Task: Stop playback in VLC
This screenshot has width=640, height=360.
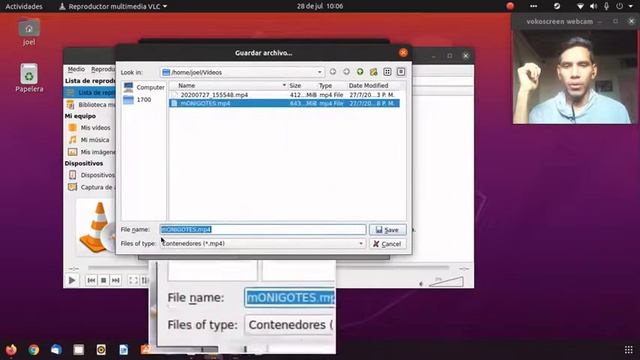Action: click(x=104, y=280)
